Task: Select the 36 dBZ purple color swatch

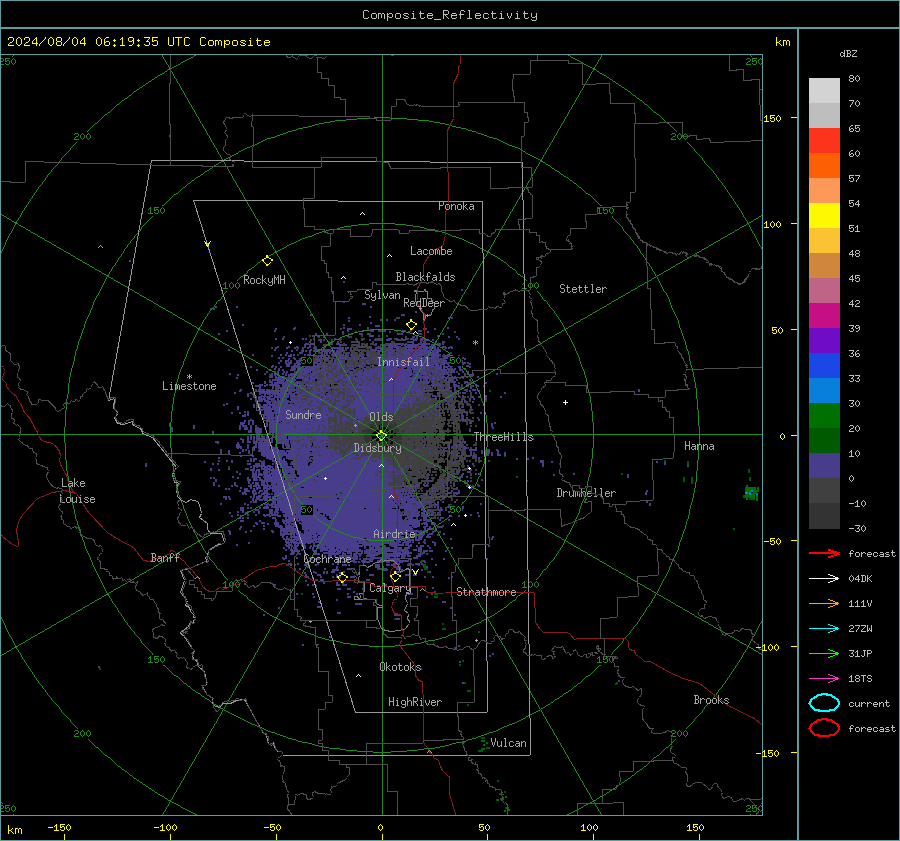Action: pos(824,340)
